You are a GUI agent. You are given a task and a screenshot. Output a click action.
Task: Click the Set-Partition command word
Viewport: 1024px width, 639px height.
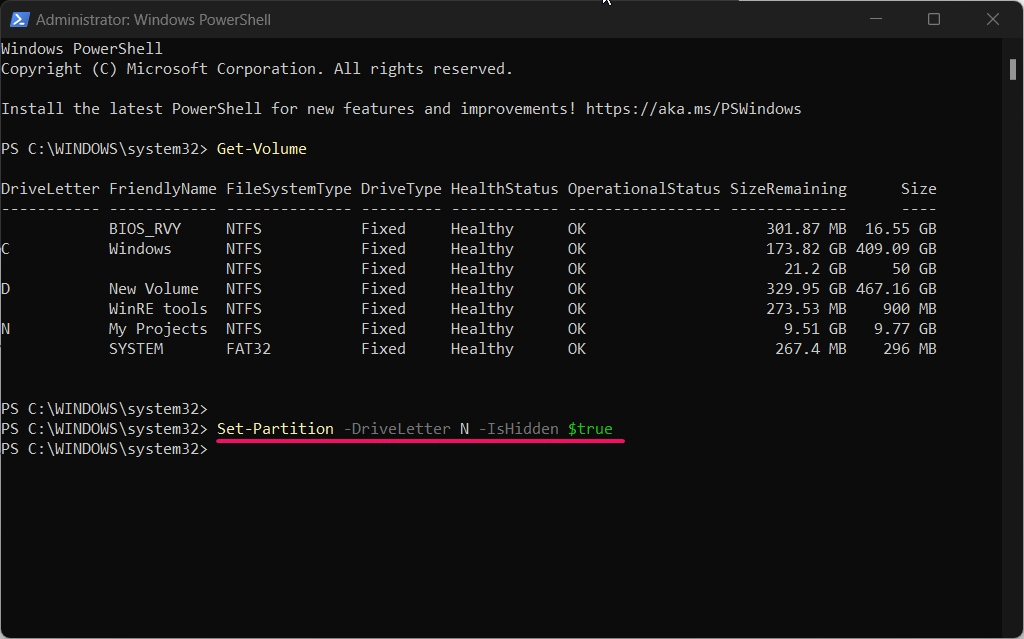(x=275, y=429)
